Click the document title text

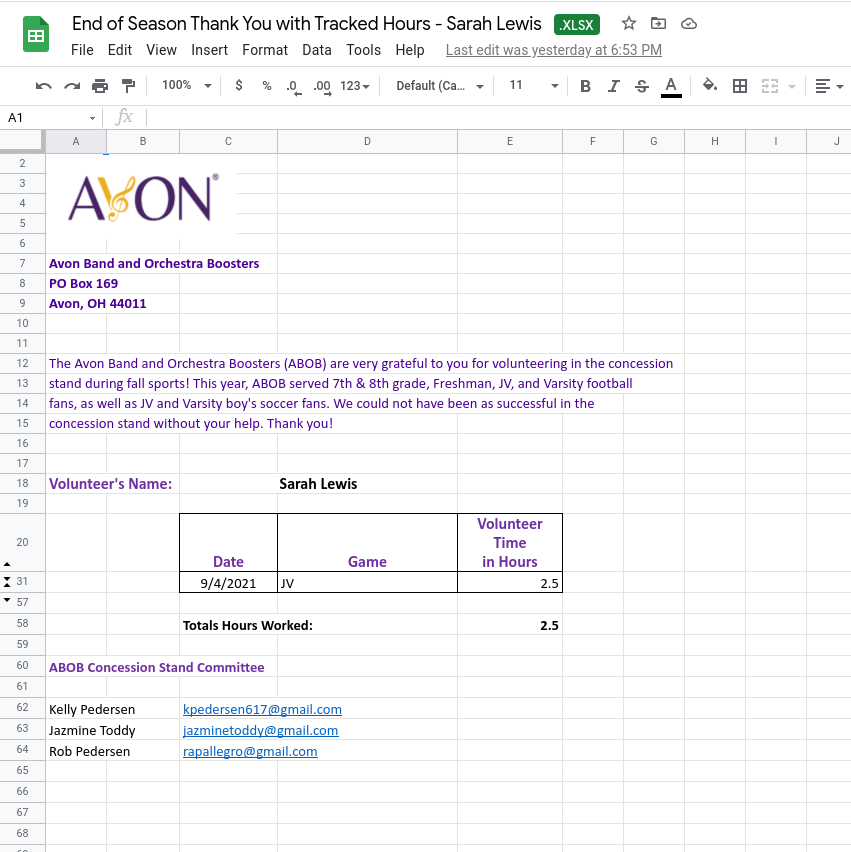[x=306, y=24]
